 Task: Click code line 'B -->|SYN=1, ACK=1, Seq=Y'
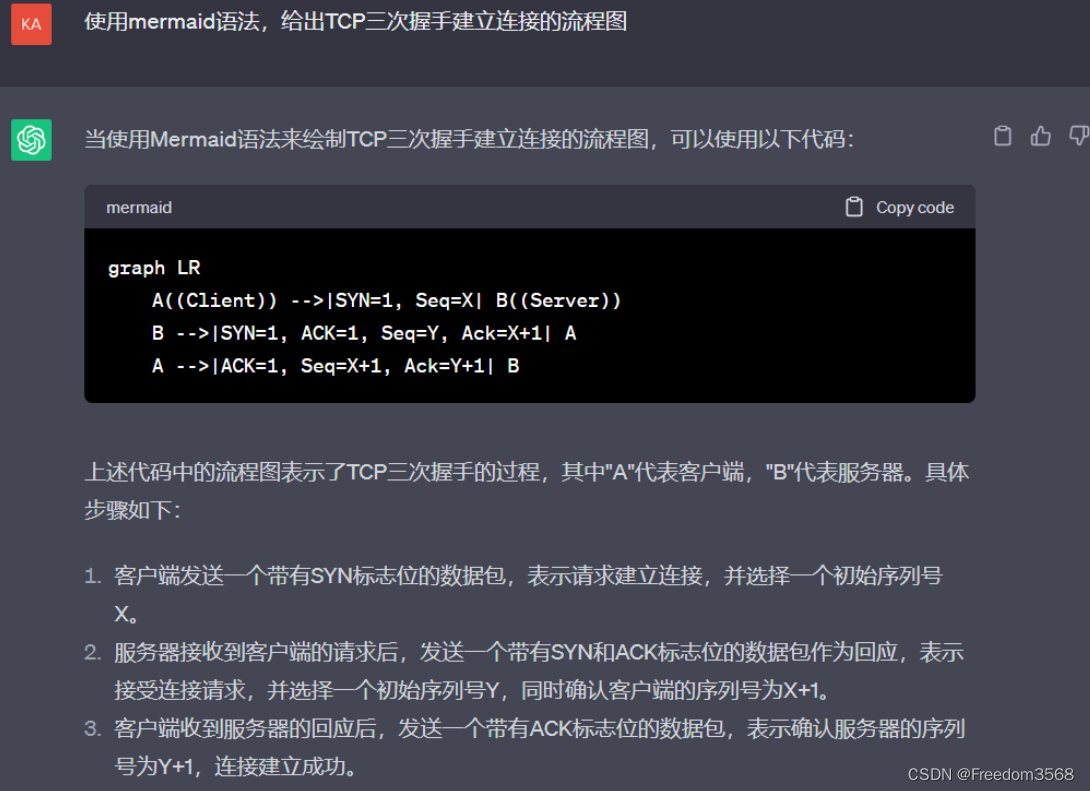pyautogui.click(x=364, y=333)
